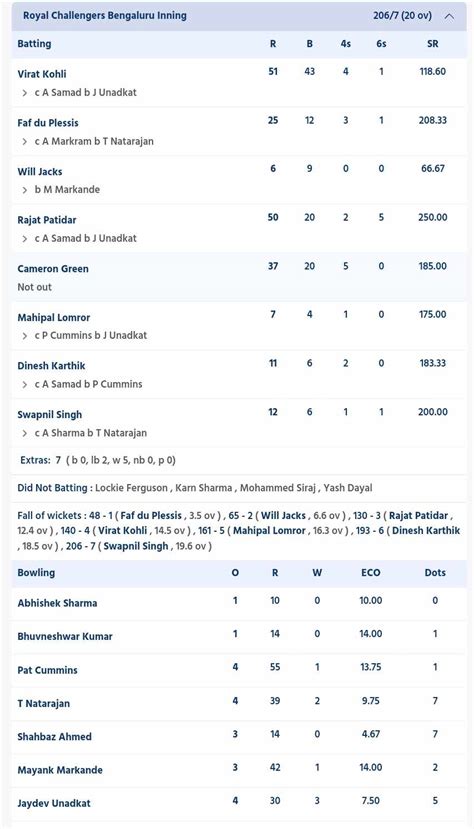The image size is (474, 829).
Task: Select Rajat Patidar batter name
Action: point(47,220)
